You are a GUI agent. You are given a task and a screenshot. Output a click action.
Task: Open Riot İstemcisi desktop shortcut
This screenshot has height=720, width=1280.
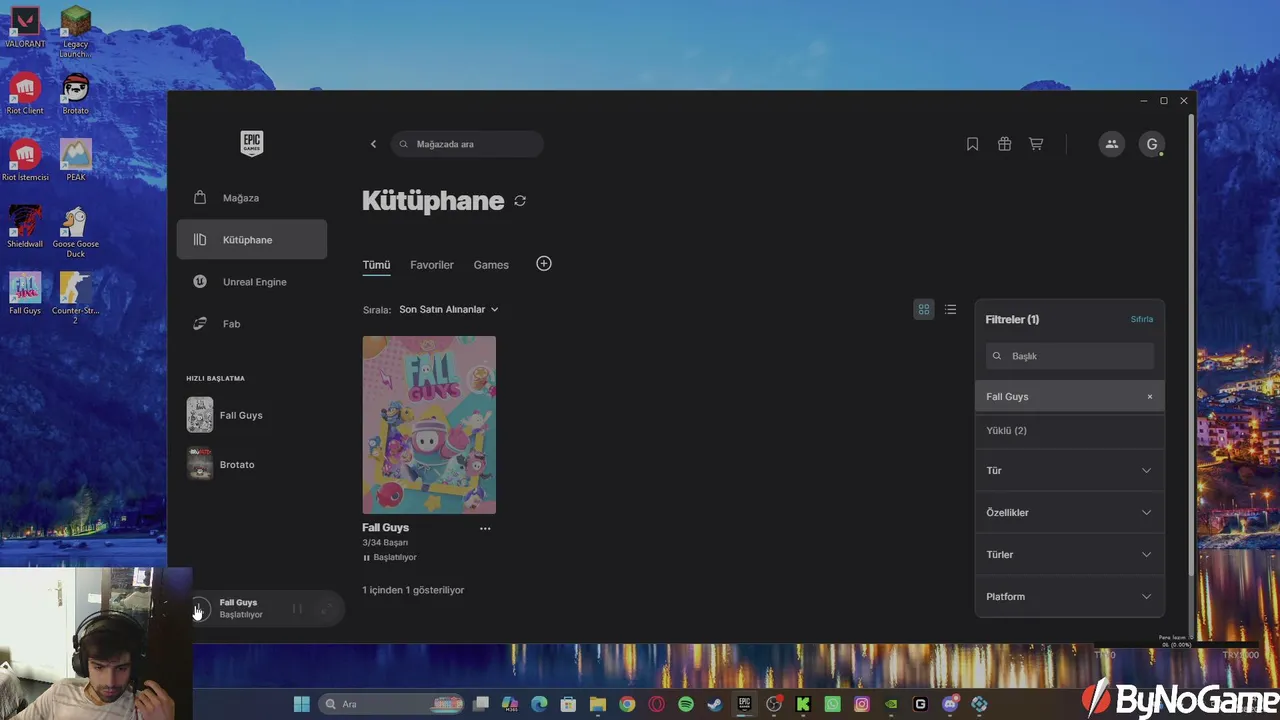pyautogui.click(x=25, y=161)
